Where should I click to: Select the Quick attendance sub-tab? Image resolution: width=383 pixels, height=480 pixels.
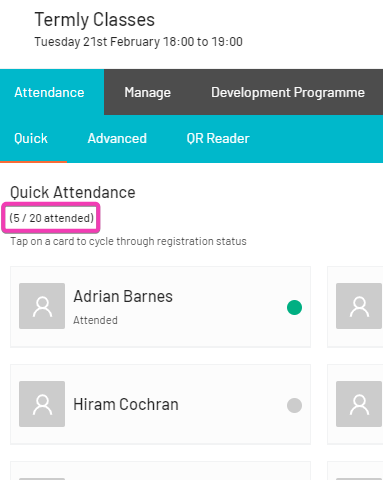[x=31, y=138]
